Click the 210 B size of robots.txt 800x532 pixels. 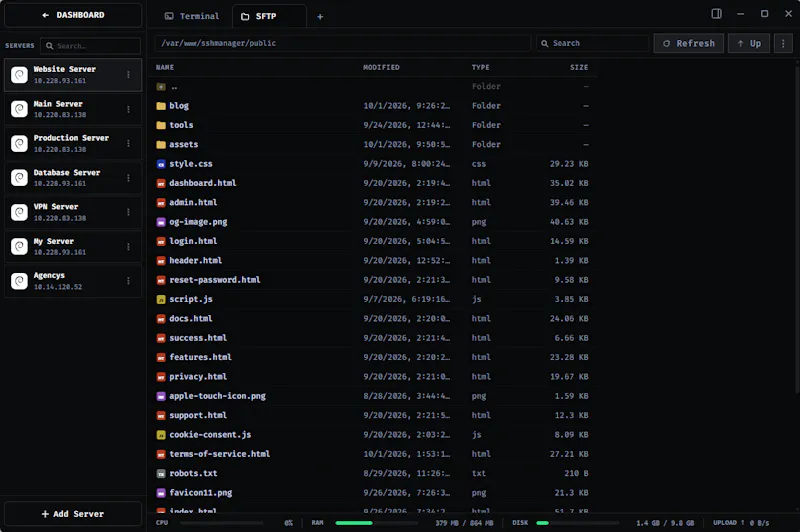576,473
